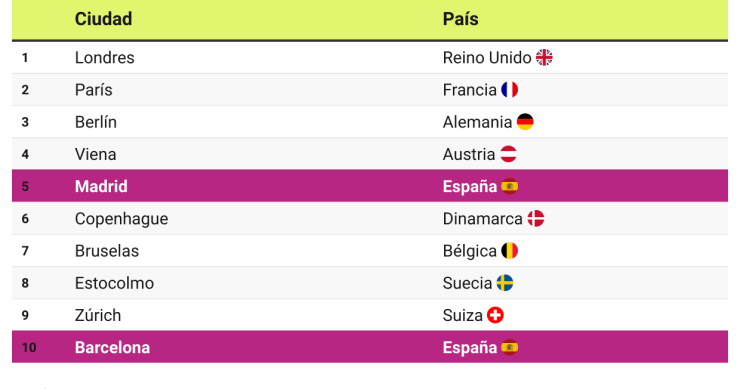The height and width of the screenshot is (389, 740).
Task: Select the País column header
Action: click(460, 19)
